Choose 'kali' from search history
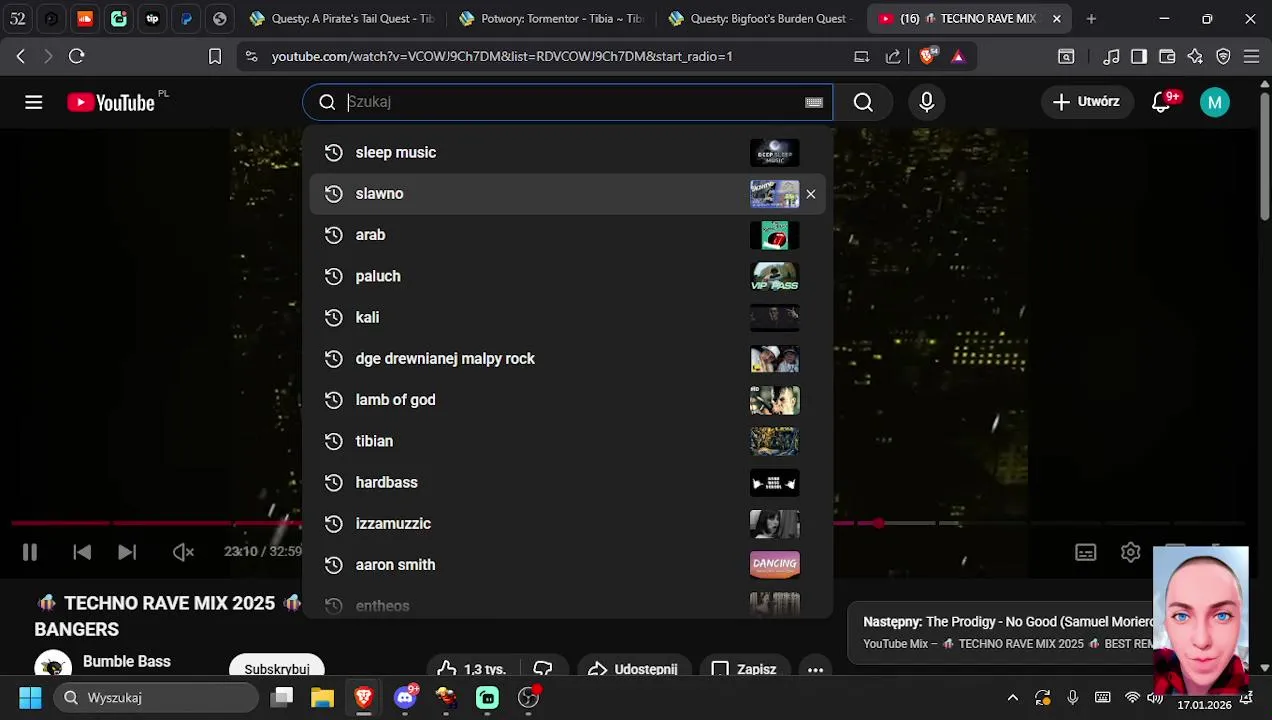 click(x=568, y=317)
